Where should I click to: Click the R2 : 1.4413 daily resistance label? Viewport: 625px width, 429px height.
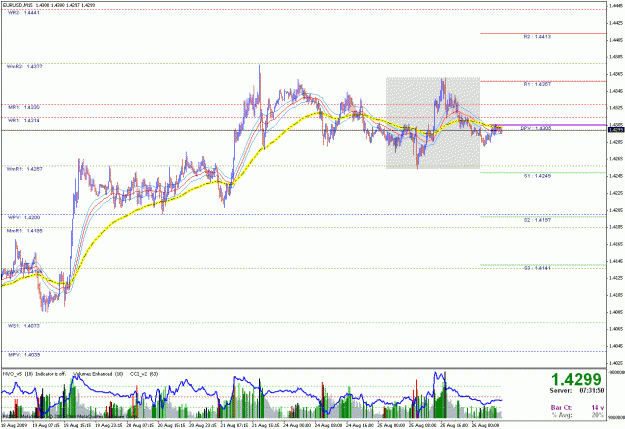[537, 37]
